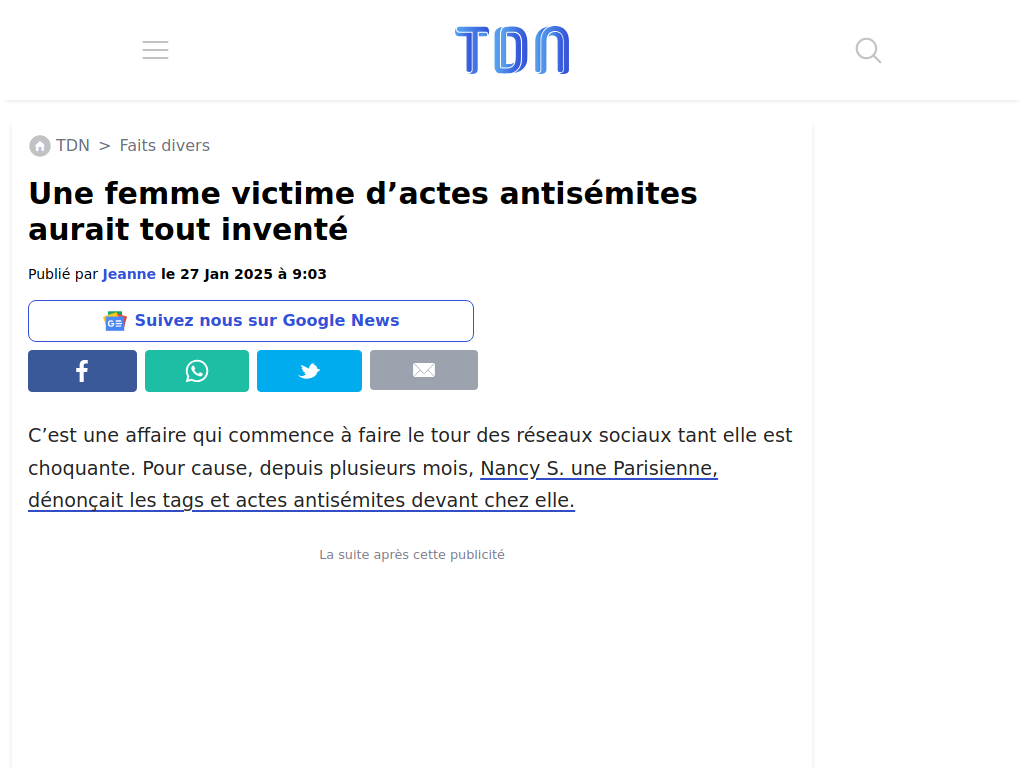Click the home icon in the breadcrumb
This screenshot has height=768, width=1024.
pyautogui.click(x=40, y=146)
